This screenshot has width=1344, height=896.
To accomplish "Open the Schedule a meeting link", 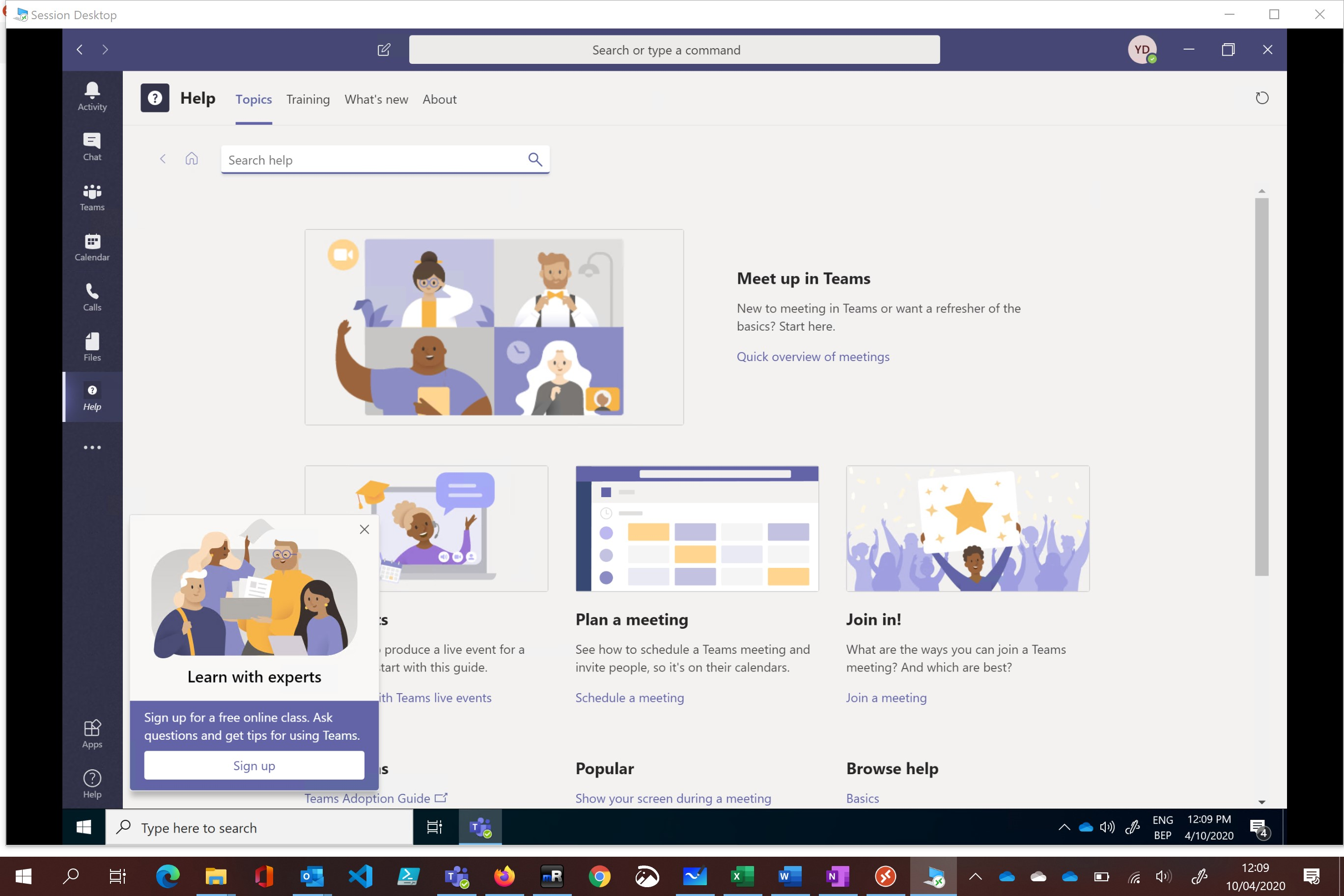I will coord(629,698).
